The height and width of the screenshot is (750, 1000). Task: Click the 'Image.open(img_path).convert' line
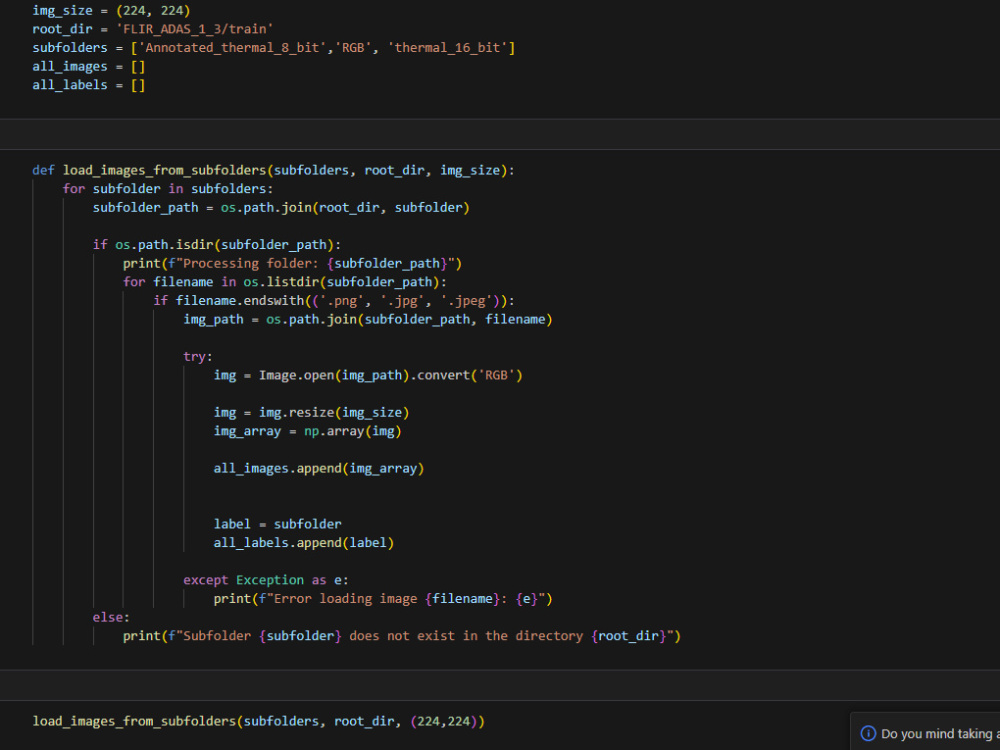click(368, 375)
